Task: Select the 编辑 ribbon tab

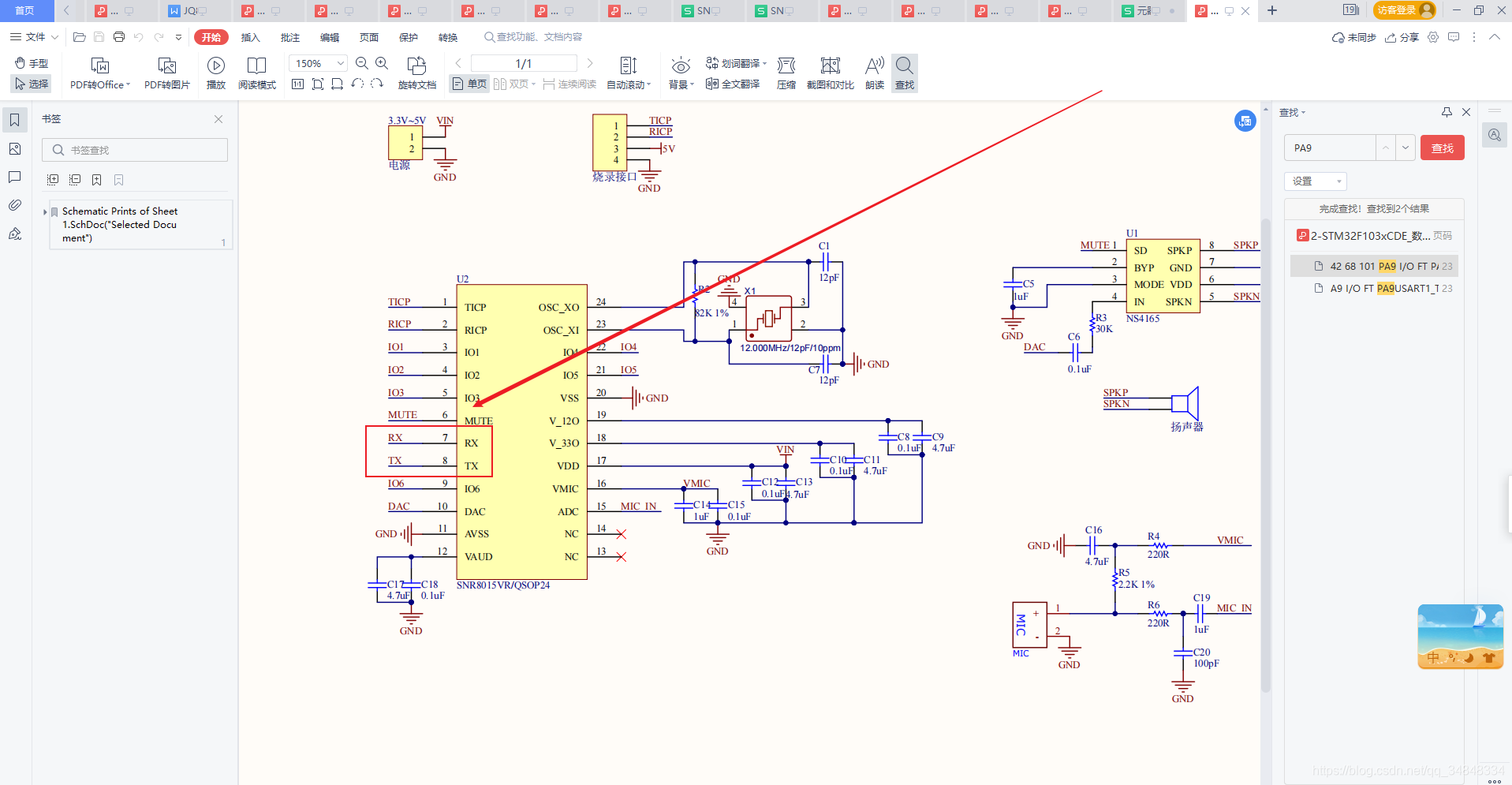Action: [330, 37]
